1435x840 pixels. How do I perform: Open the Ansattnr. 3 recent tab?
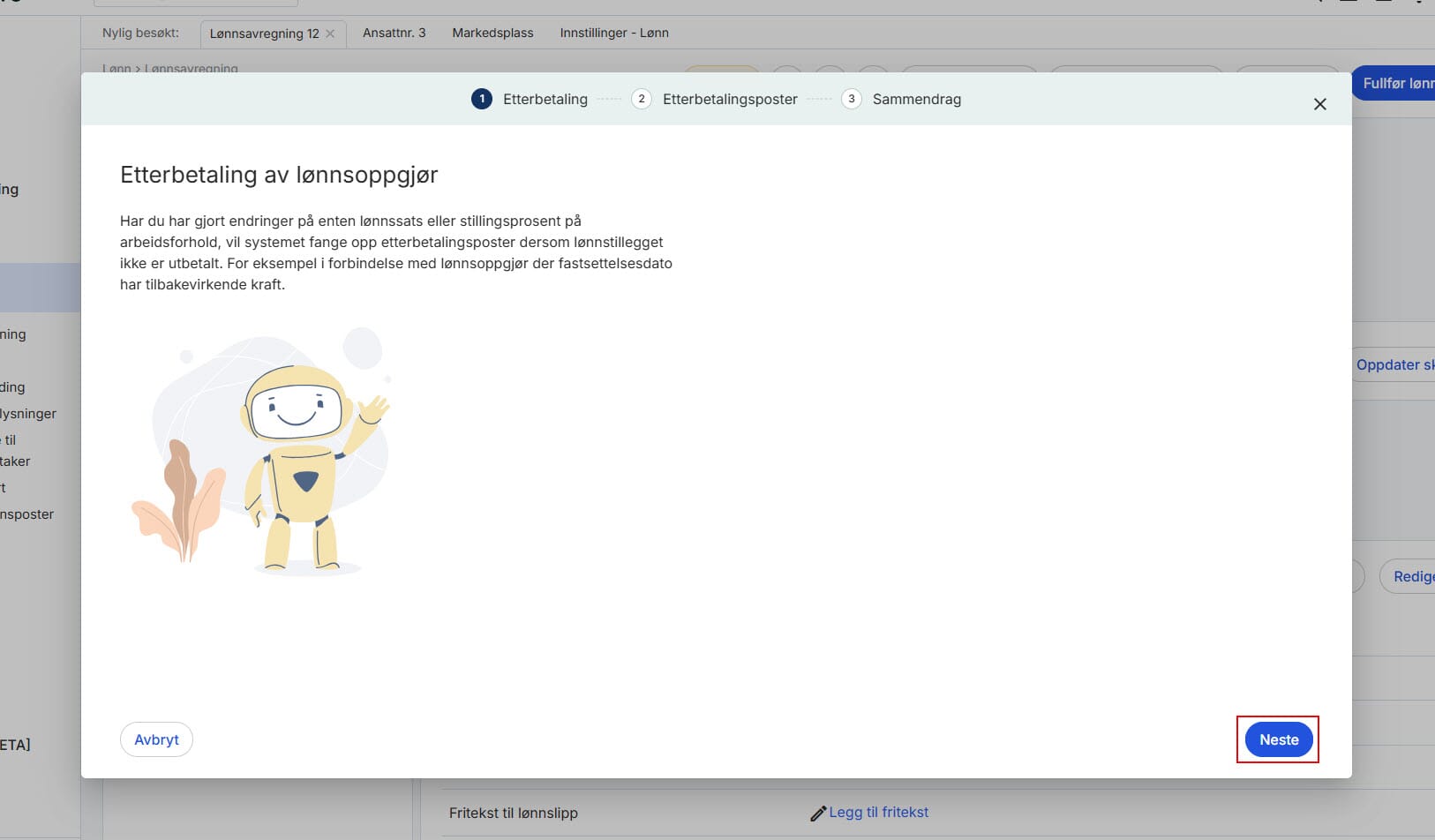pos(394,33)
